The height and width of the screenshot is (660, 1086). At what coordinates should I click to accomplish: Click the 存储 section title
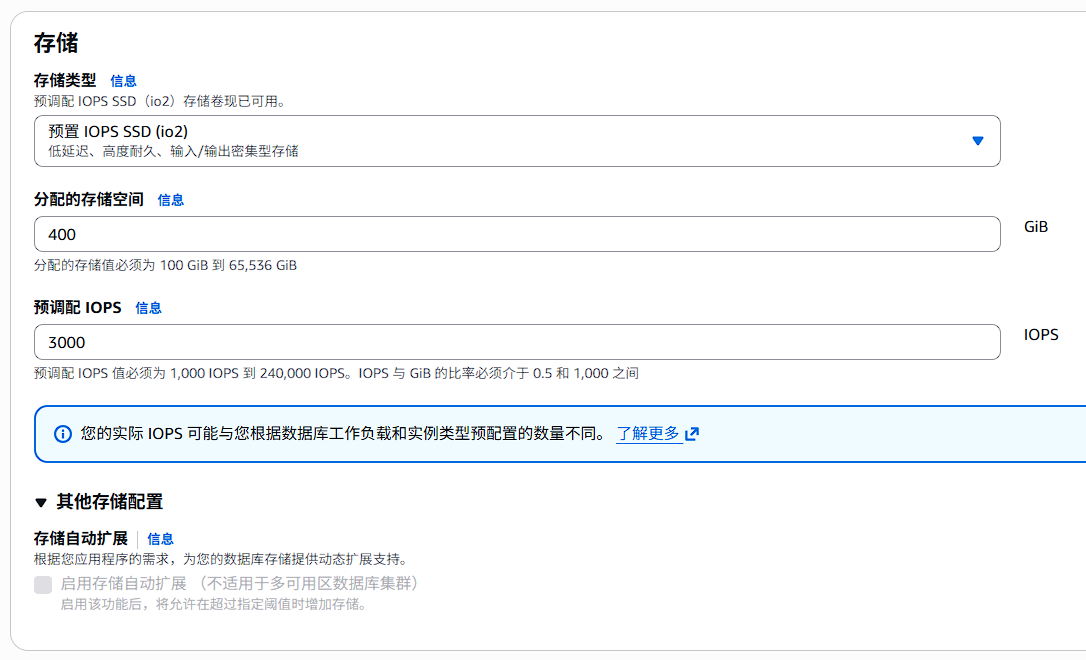(x=56, y=43)
